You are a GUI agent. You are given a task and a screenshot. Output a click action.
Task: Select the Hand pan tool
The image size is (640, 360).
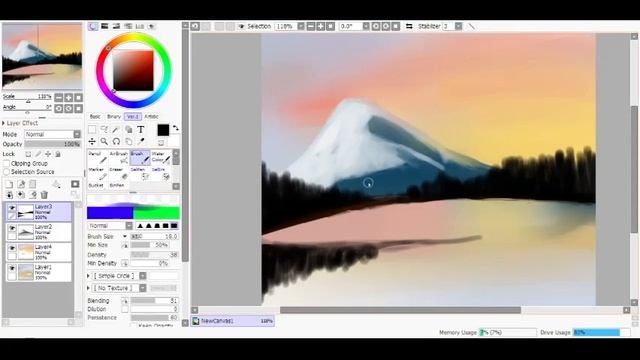129,142
